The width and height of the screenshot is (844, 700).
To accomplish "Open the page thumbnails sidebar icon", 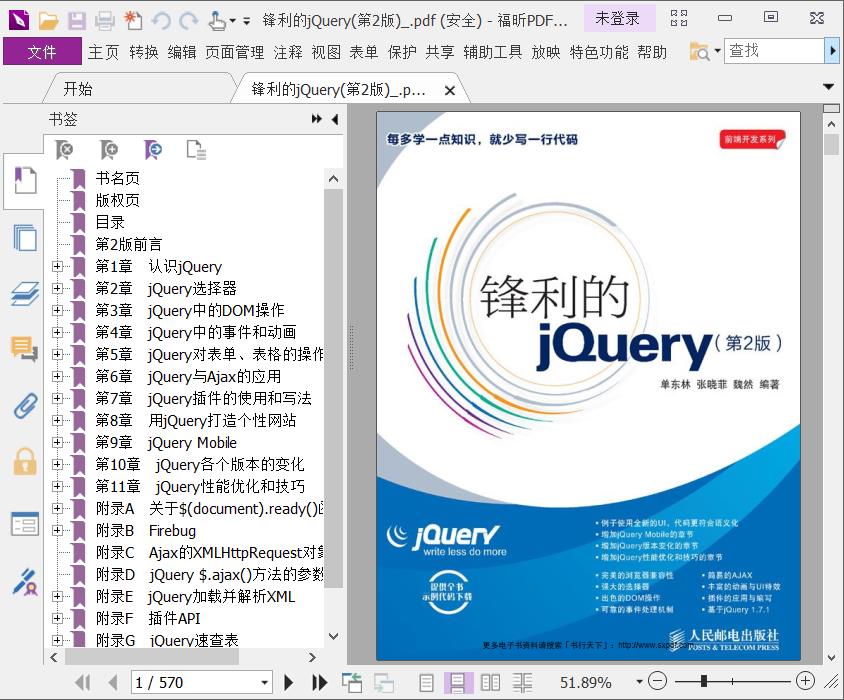I will click(25, 237).
